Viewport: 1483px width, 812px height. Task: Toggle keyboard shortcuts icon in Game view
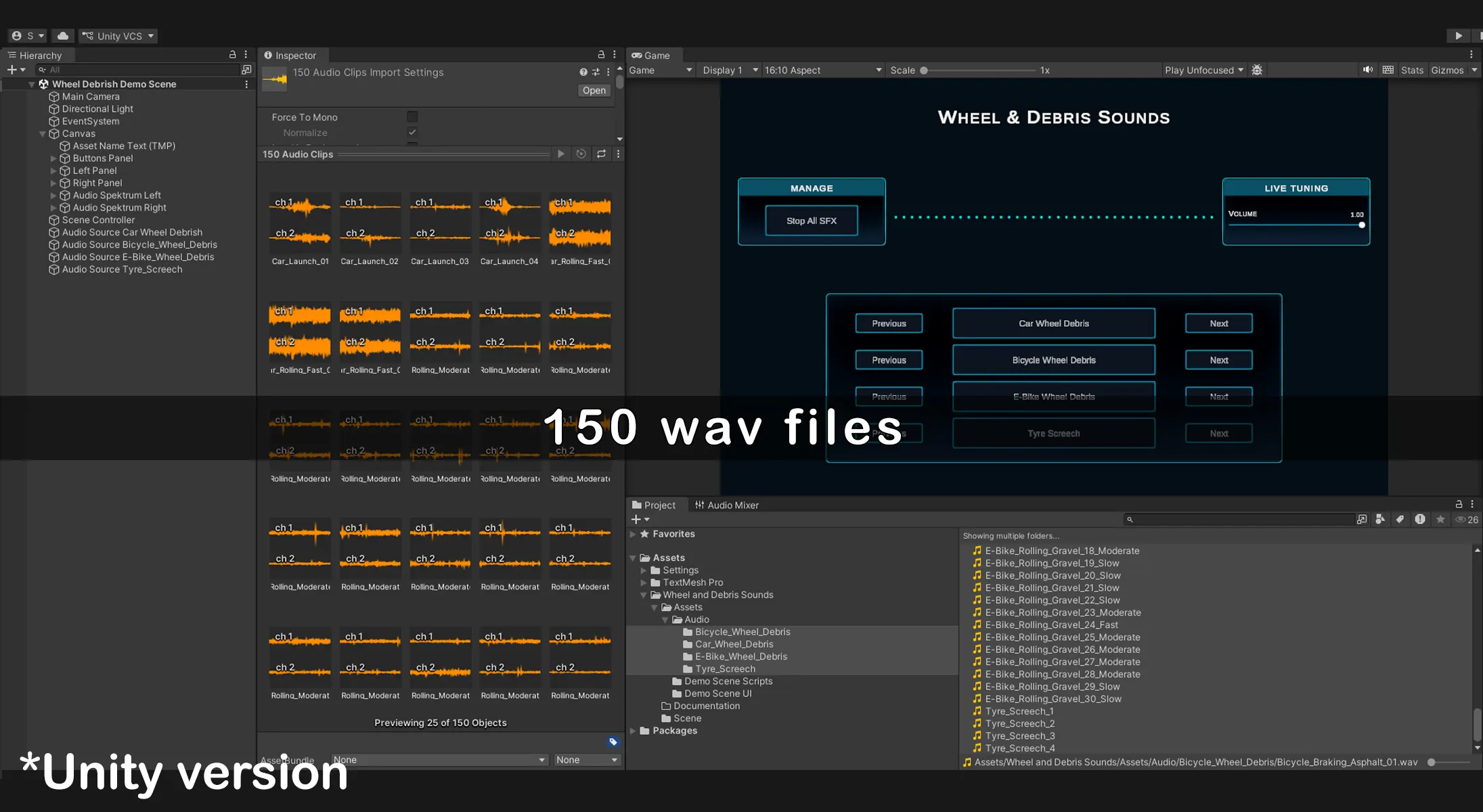click(1388, 70)
